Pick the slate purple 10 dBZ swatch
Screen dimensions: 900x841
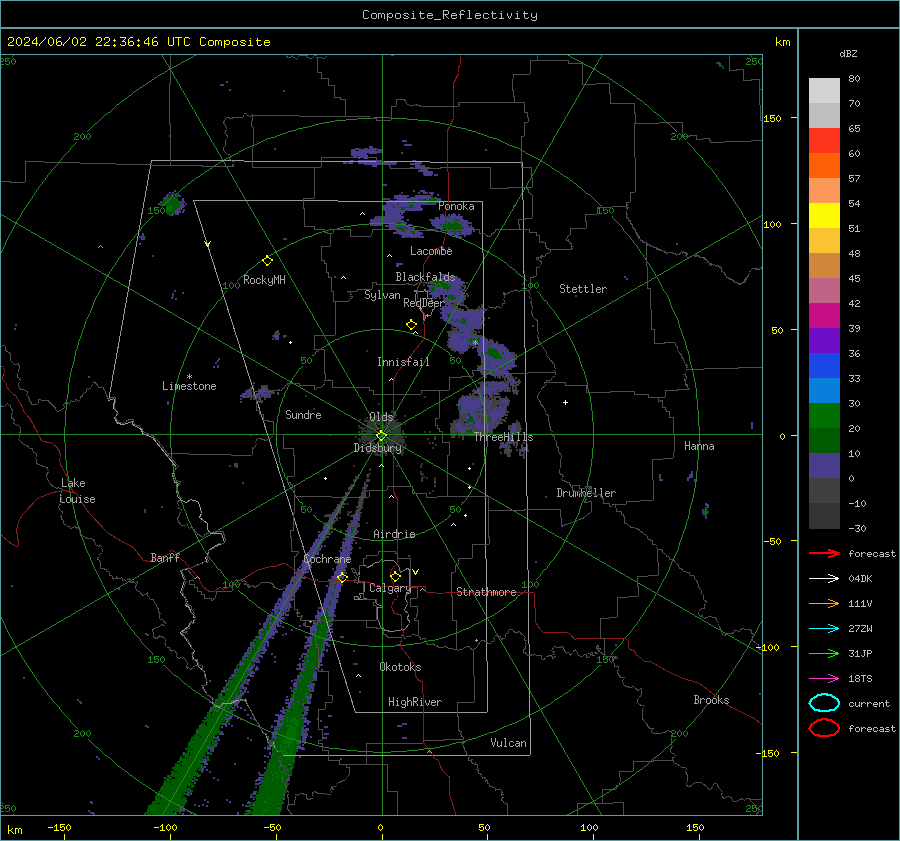[824, 465]
